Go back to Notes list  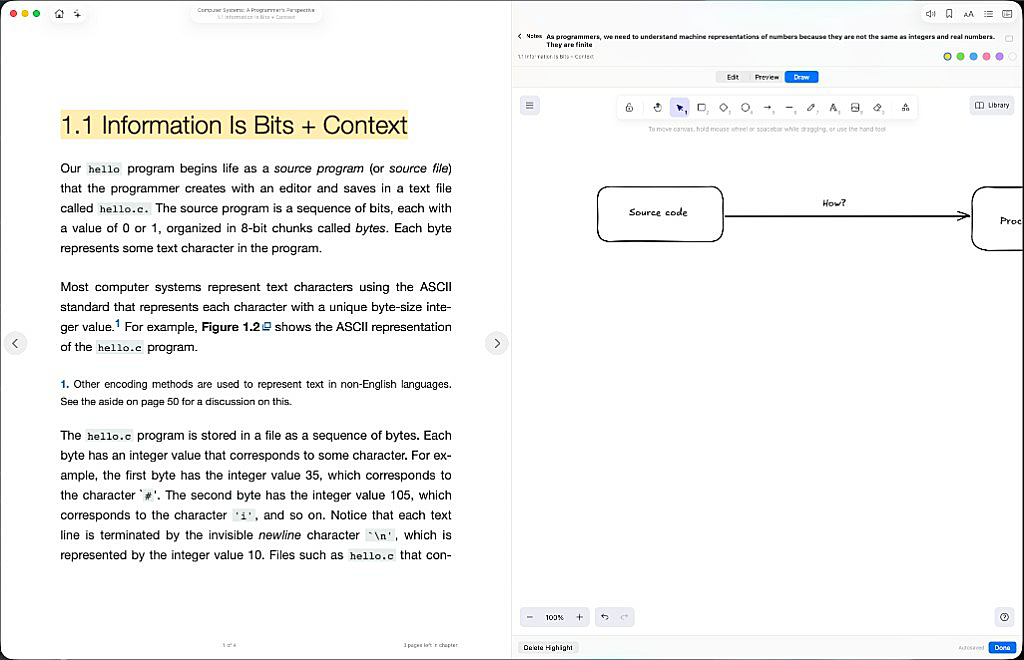pyautogui.click(x=530, y=37)
